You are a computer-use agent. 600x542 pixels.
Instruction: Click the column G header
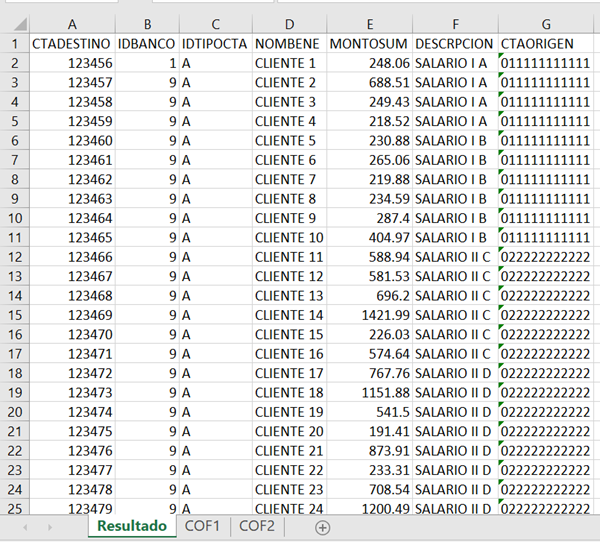(546, 23)
